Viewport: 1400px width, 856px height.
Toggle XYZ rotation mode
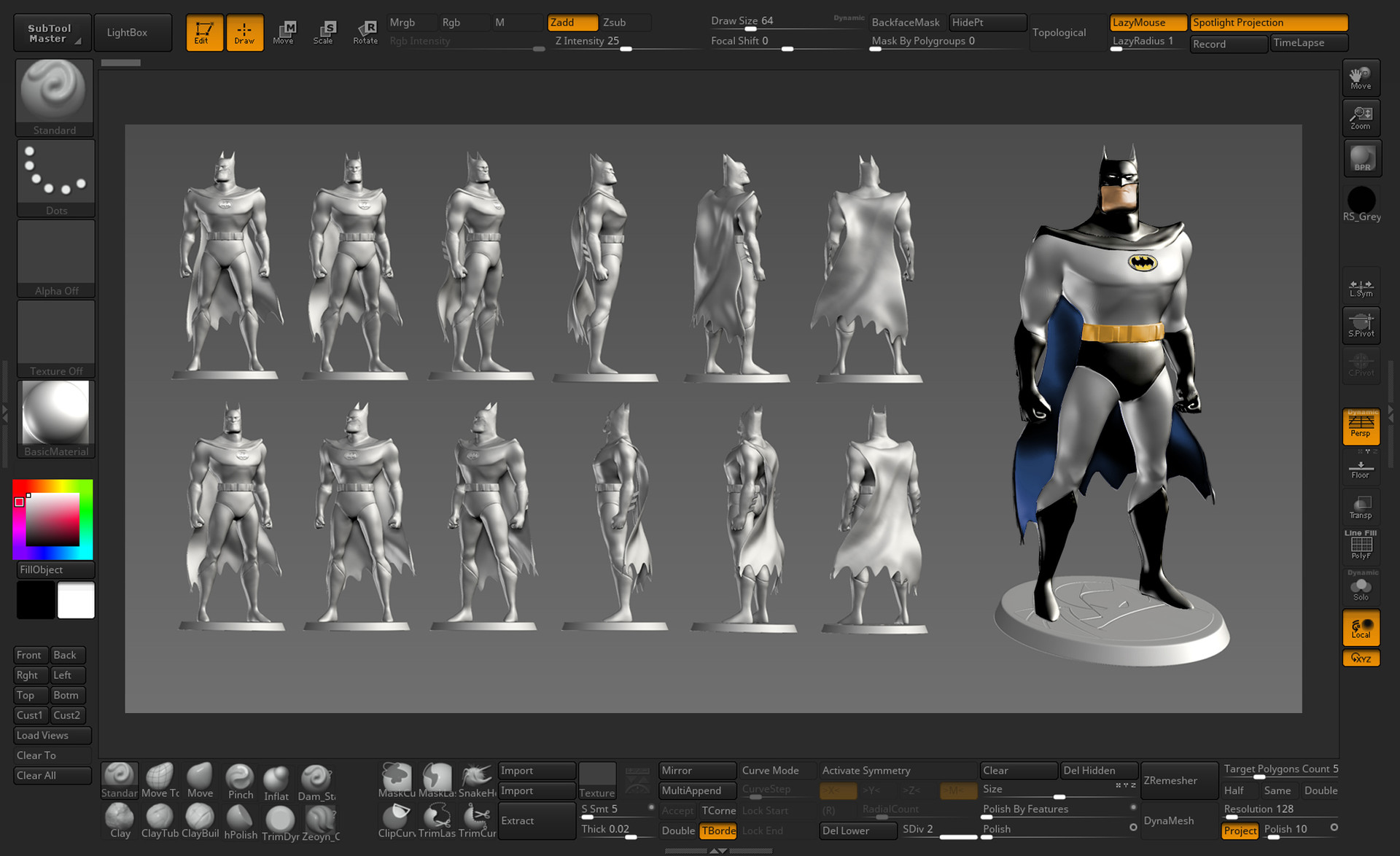pos(1361,658)
